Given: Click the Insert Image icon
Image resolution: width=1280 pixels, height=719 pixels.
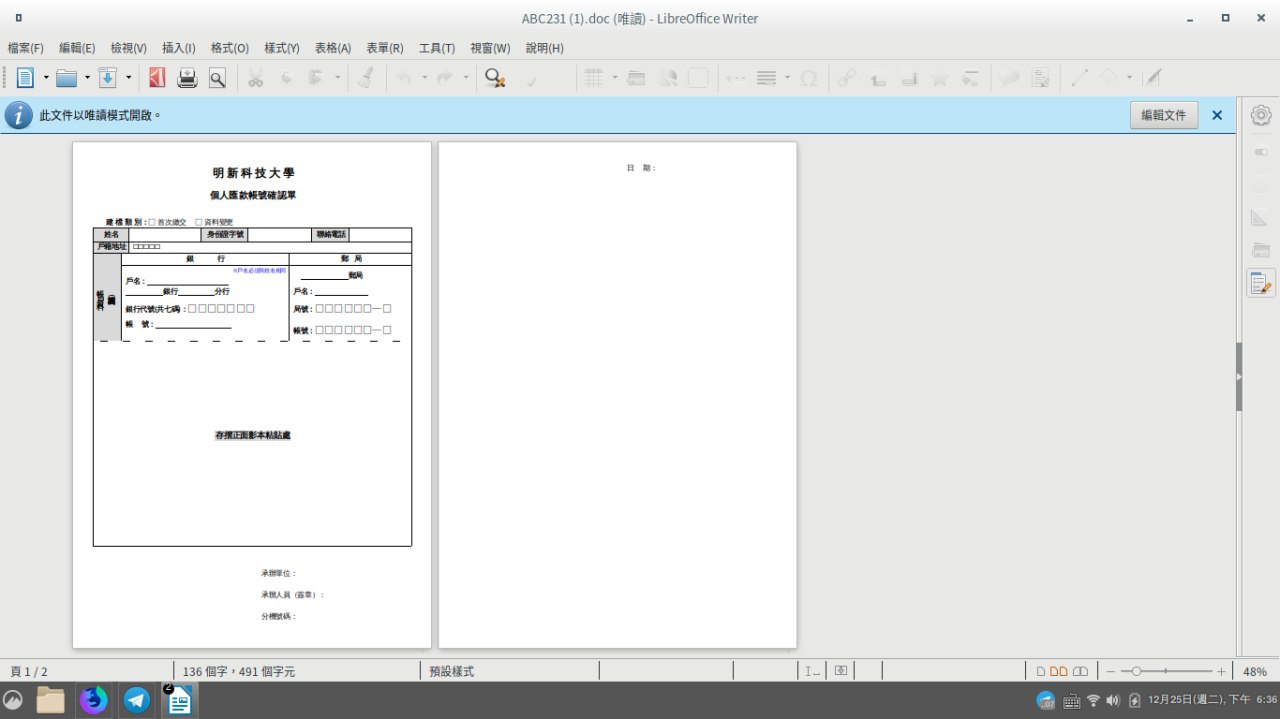Looking at the screenshot, I should (x=636, y=78).
